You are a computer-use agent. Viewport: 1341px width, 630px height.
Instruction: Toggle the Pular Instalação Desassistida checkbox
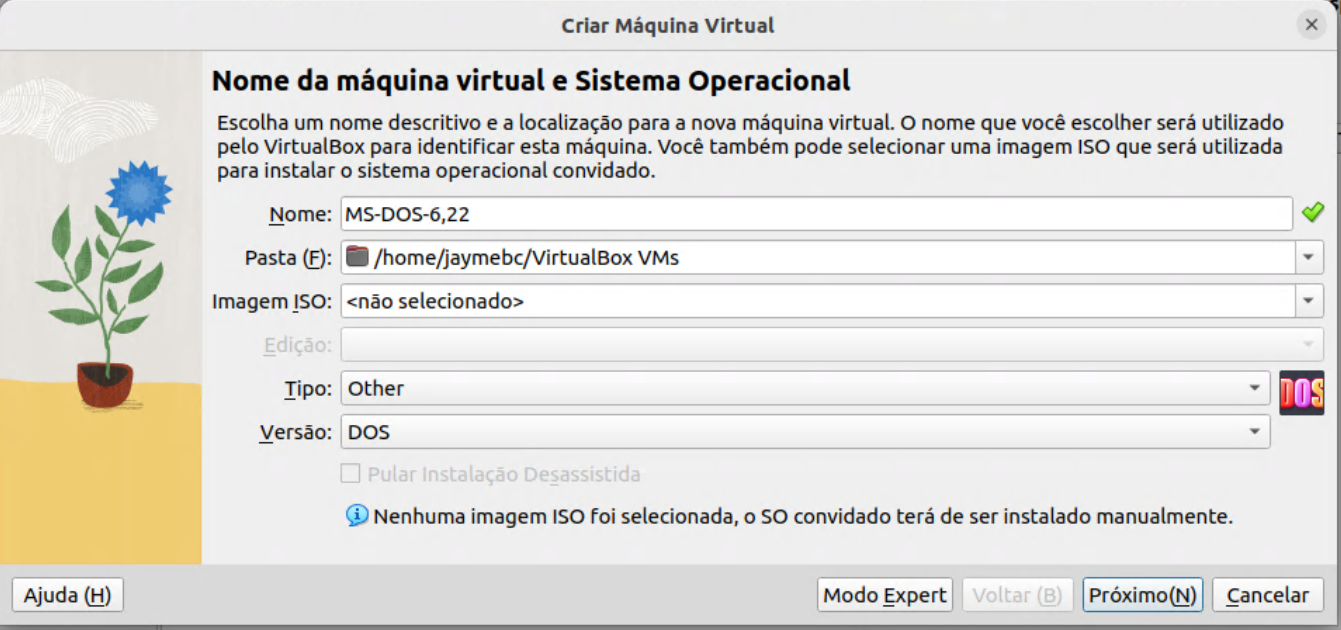pos(351,474)
